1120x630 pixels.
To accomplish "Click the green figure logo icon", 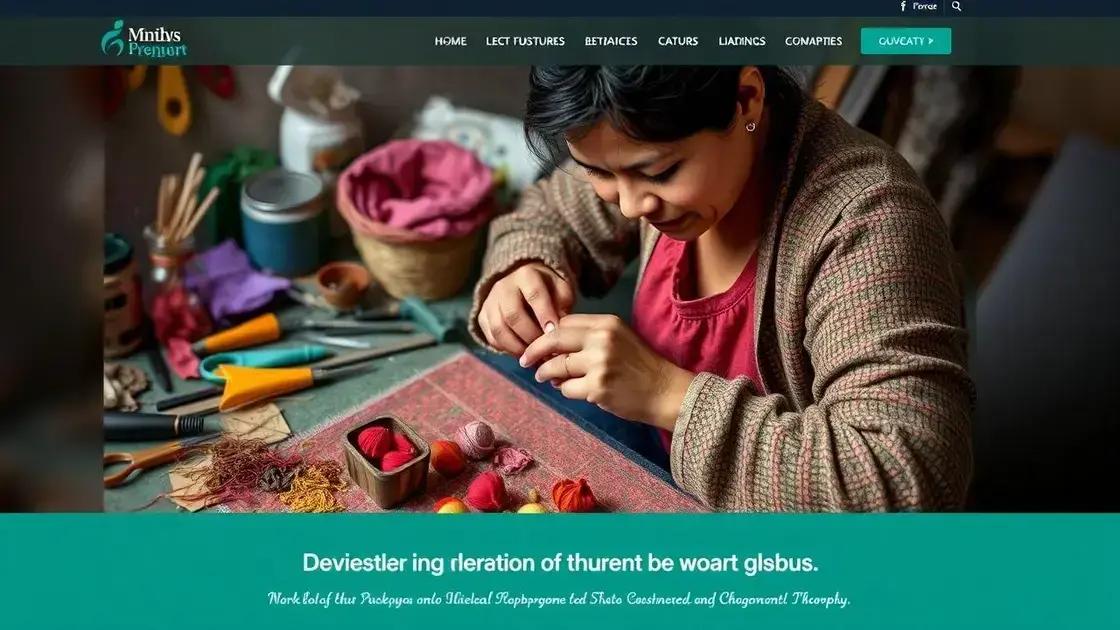I will 112,38.
